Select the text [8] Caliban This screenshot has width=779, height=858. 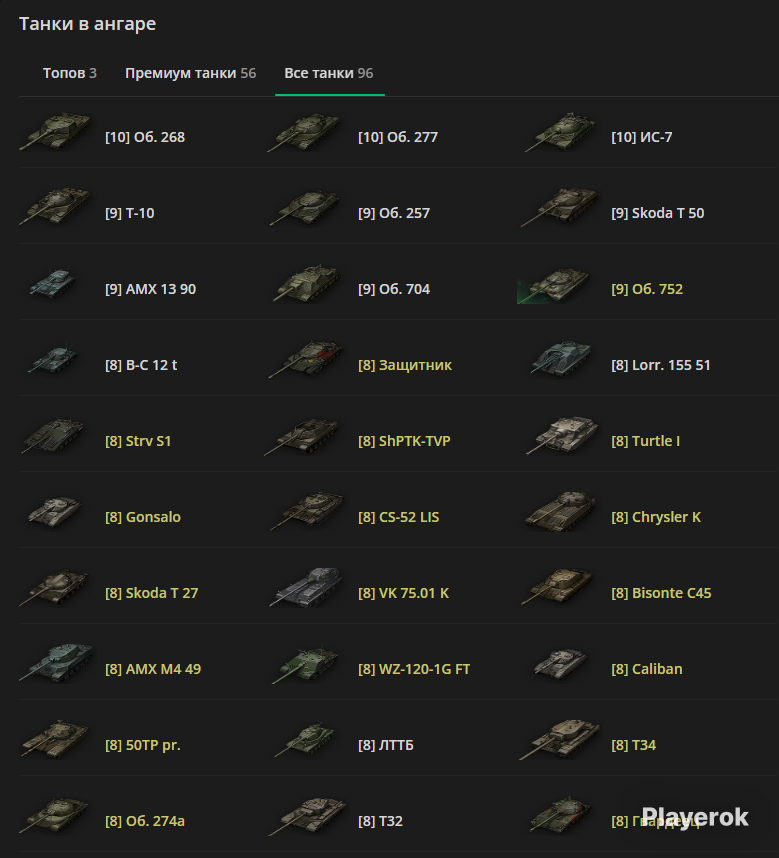[x=647, y=670]
